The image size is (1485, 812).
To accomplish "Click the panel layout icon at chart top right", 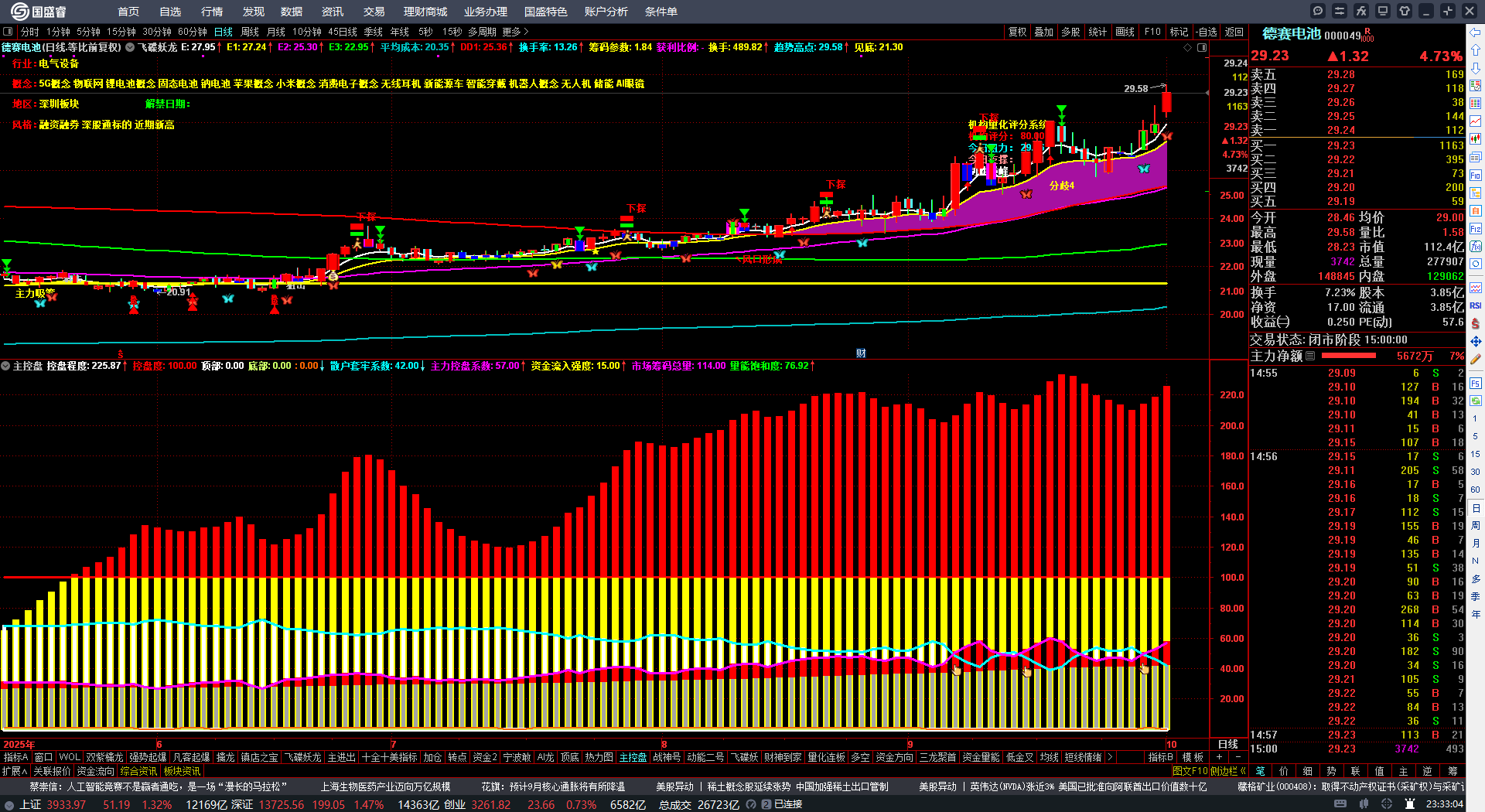I will click(x=1202, y=48).
